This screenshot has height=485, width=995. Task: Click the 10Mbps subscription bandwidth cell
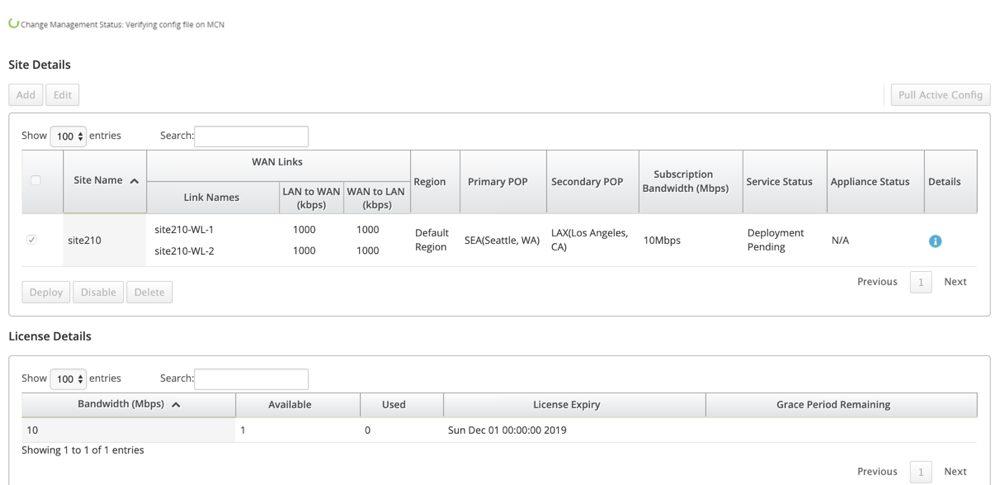point(662,241)
